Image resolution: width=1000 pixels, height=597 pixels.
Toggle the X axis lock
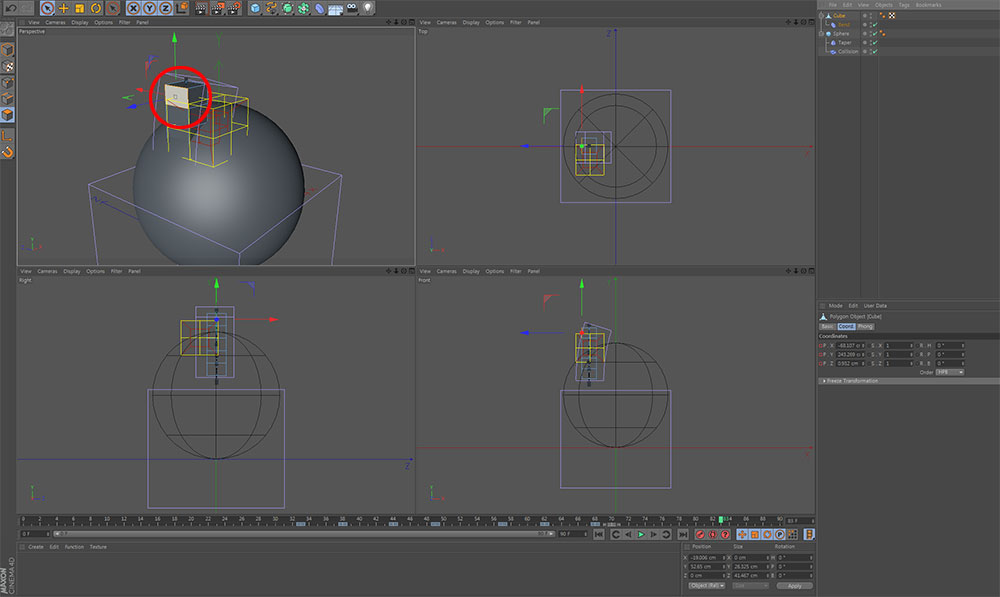(133, 8)
